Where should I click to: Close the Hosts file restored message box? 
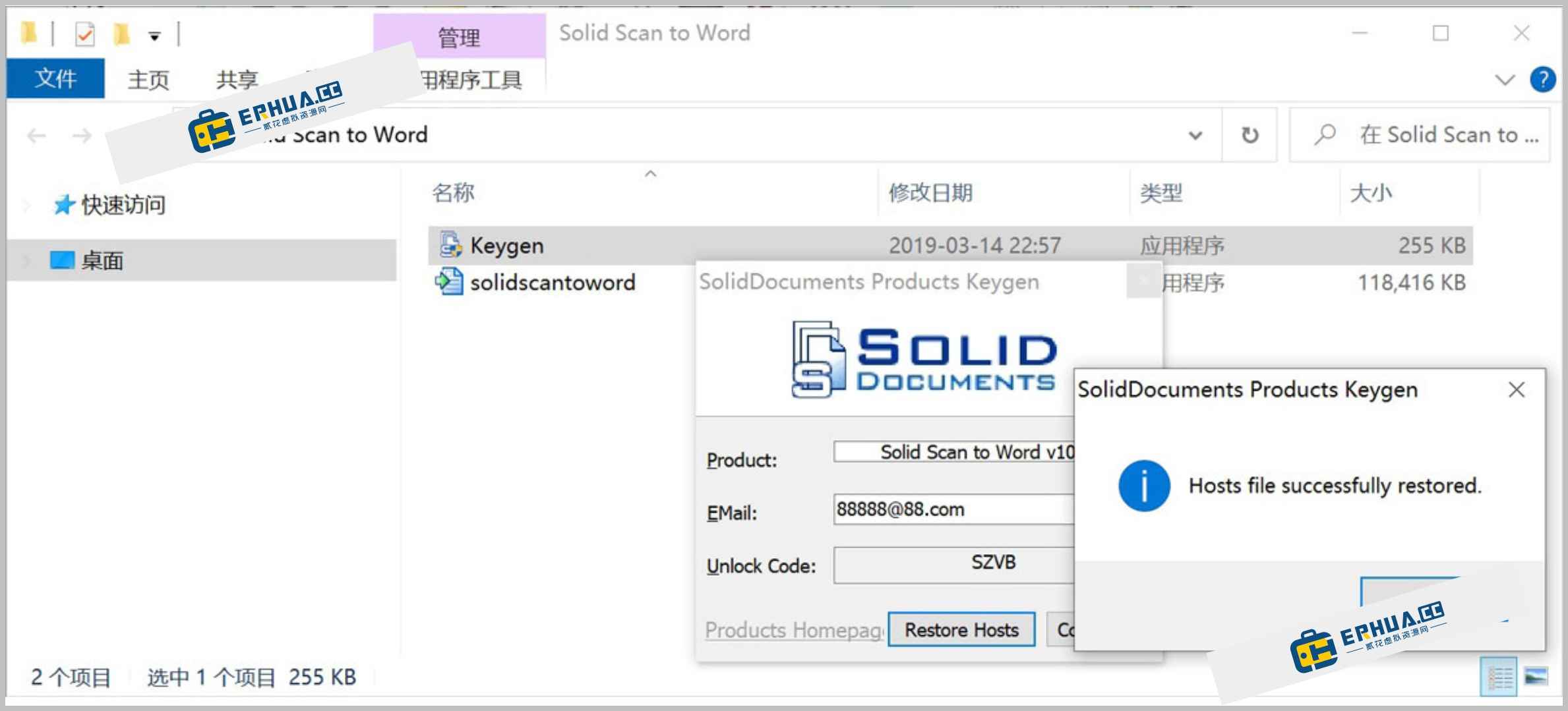click(1516, 390)
